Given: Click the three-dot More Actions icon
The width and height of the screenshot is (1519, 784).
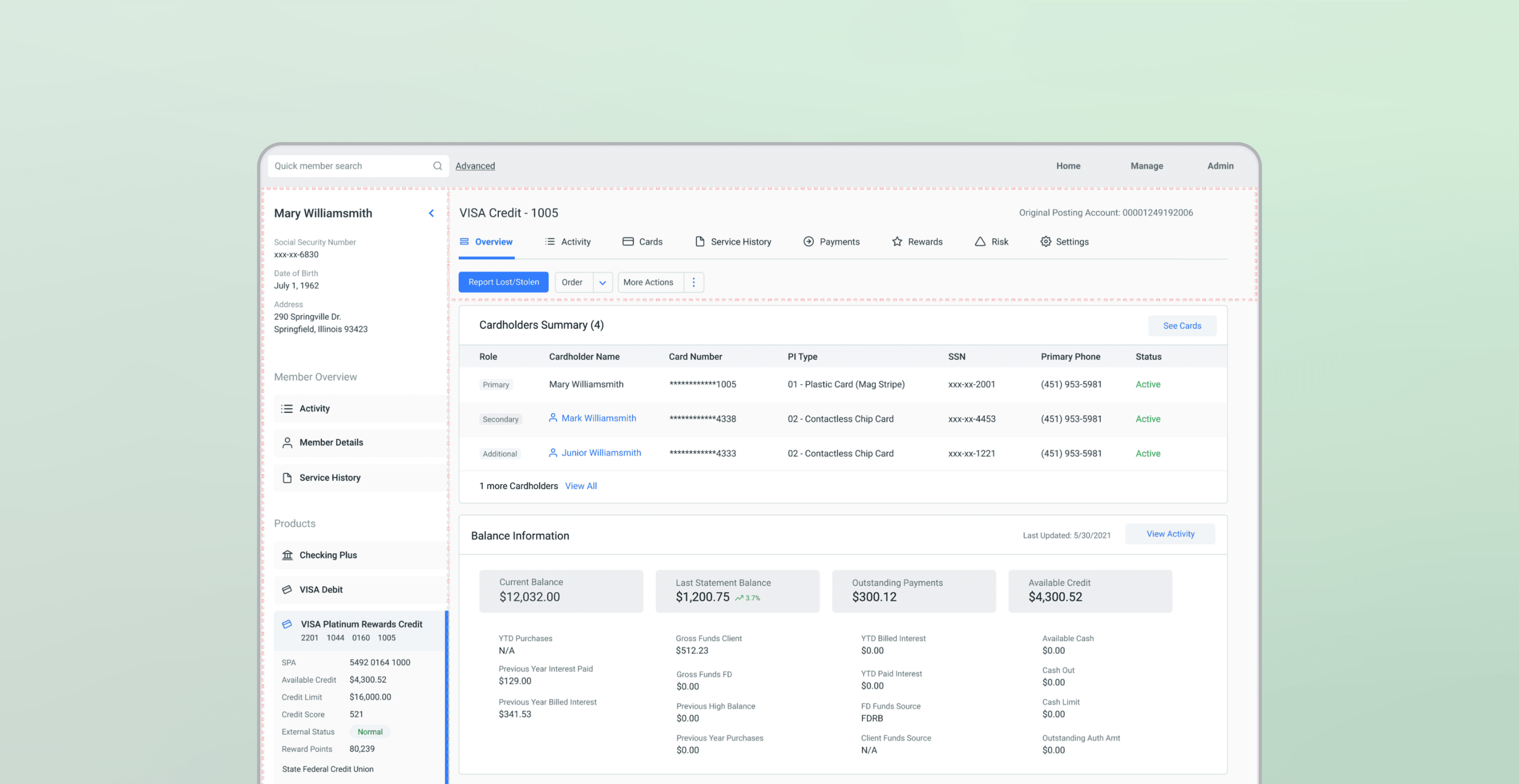Looking at the screenshot, I should 693,282.
